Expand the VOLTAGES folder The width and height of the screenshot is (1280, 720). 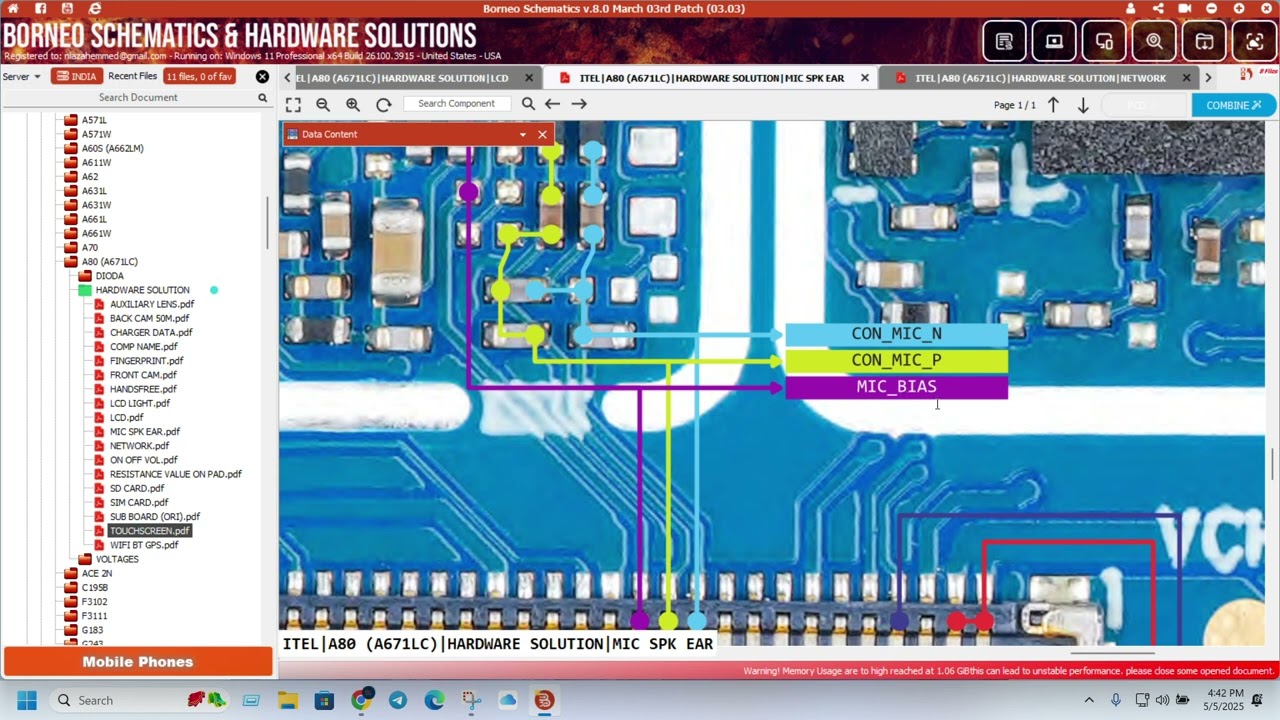tap(85, 559)
